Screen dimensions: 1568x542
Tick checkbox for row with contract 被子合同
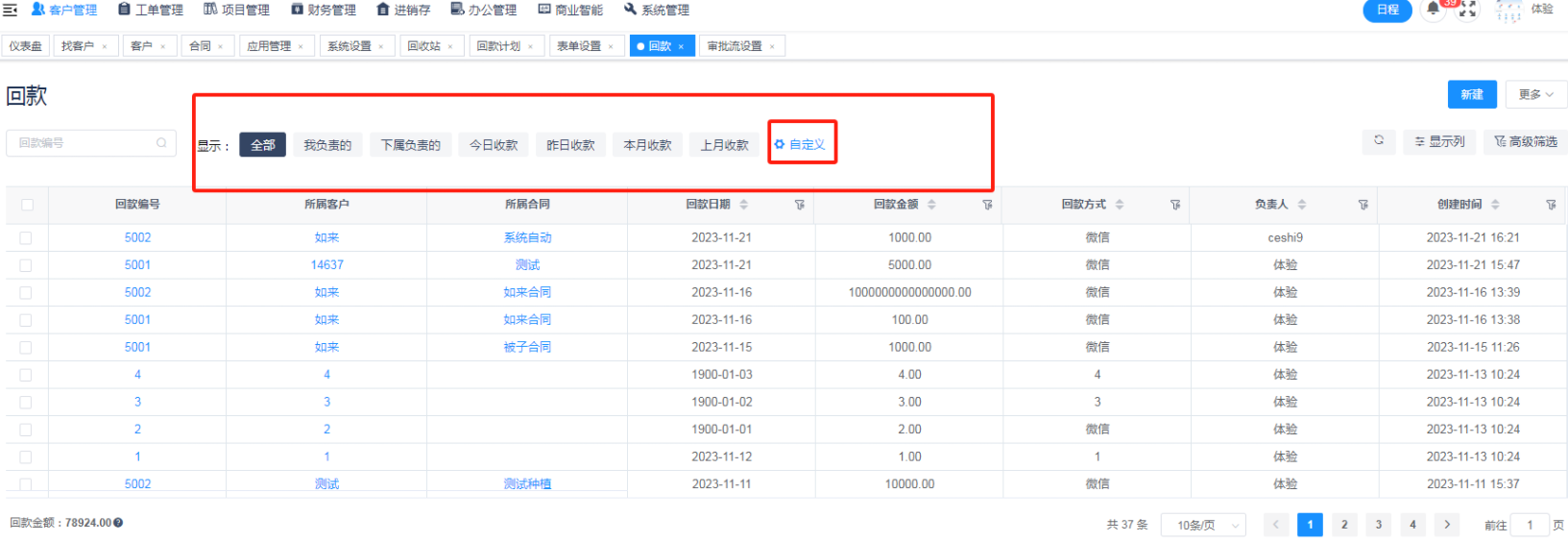pos(26,347)
